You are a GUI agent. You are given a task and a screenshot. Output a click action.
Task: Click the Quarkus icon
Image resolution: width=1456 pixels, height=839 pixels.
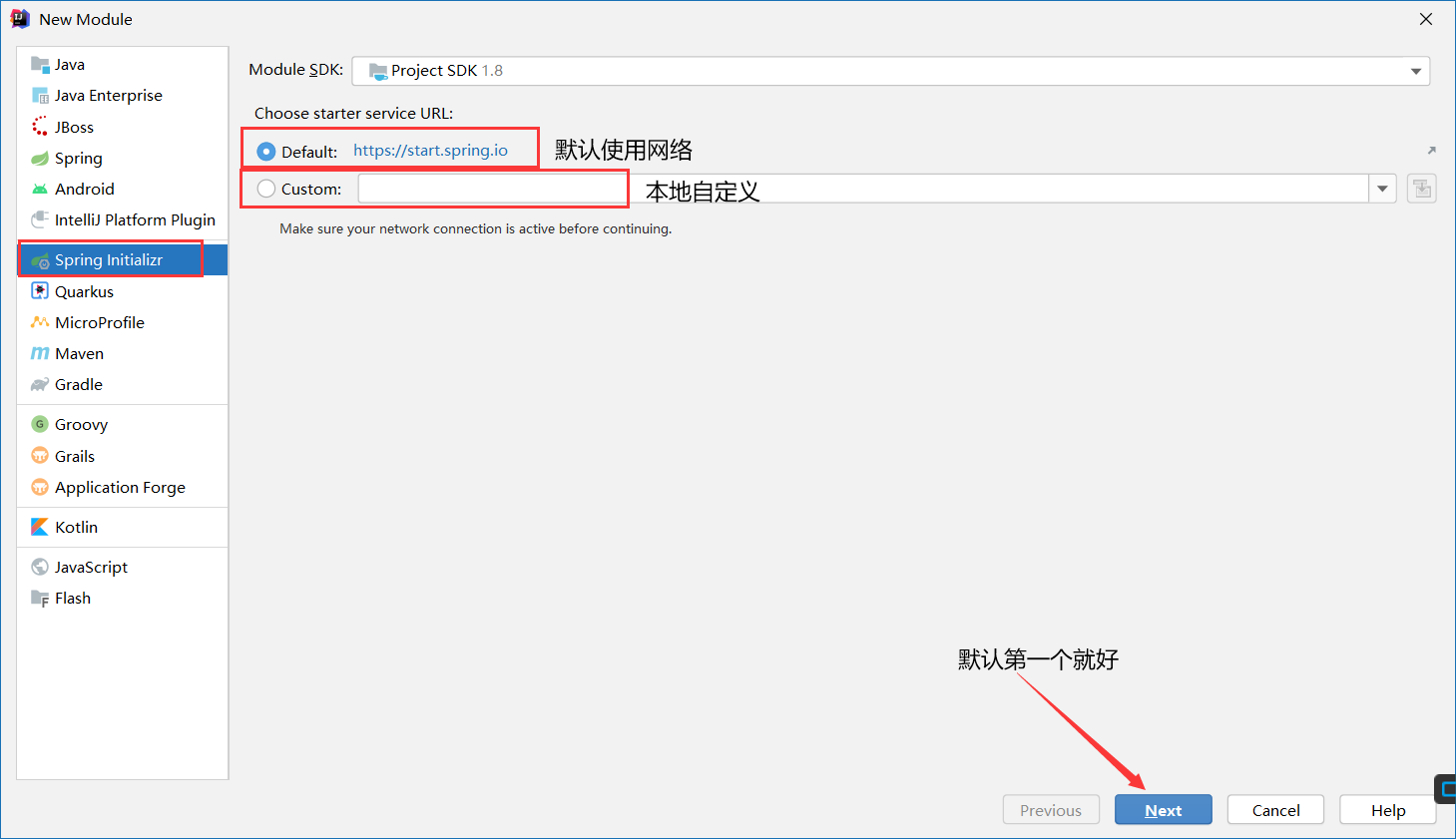click(40, 291)
